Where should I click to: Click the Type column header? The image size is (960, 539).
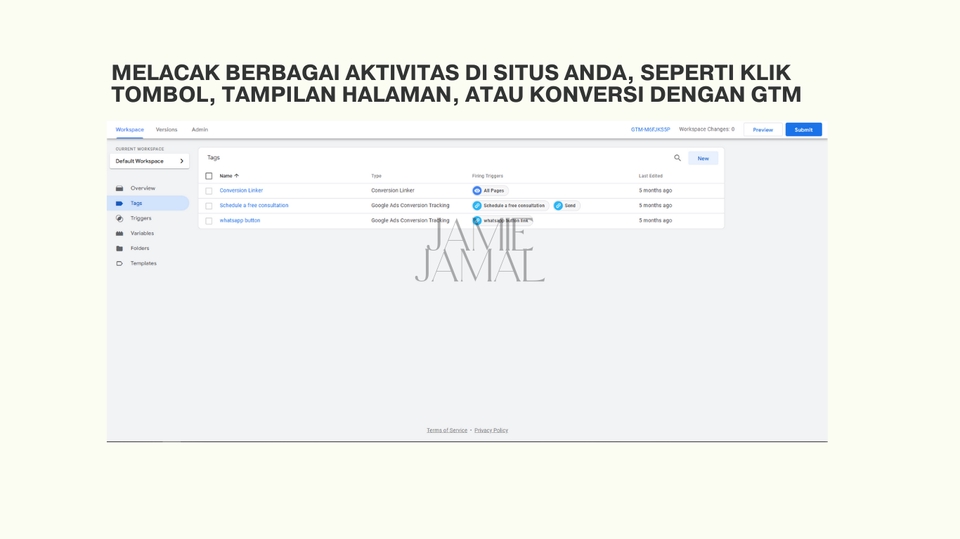coord(376,176)
